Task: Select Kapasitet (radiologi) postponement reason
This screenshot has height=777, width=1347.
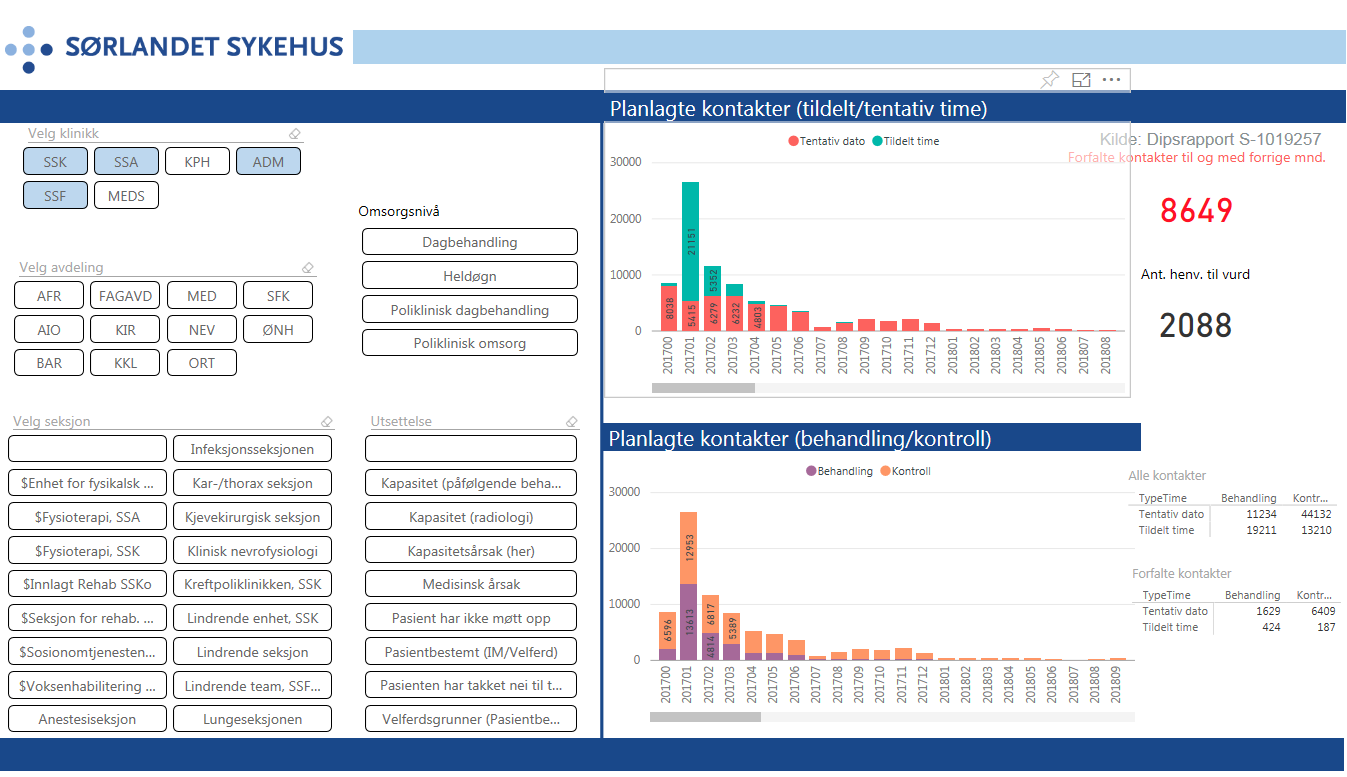Action: [x=471, y=517]
